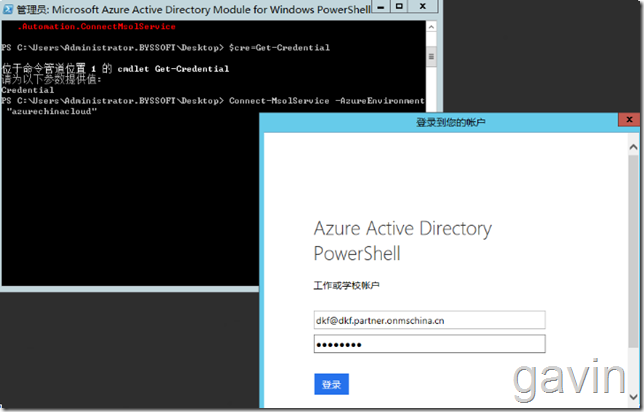The width and height of the screenshot is (644, 412).
Task: Click the PowerShell scrollbar up arrow
Action: point(431,27)
